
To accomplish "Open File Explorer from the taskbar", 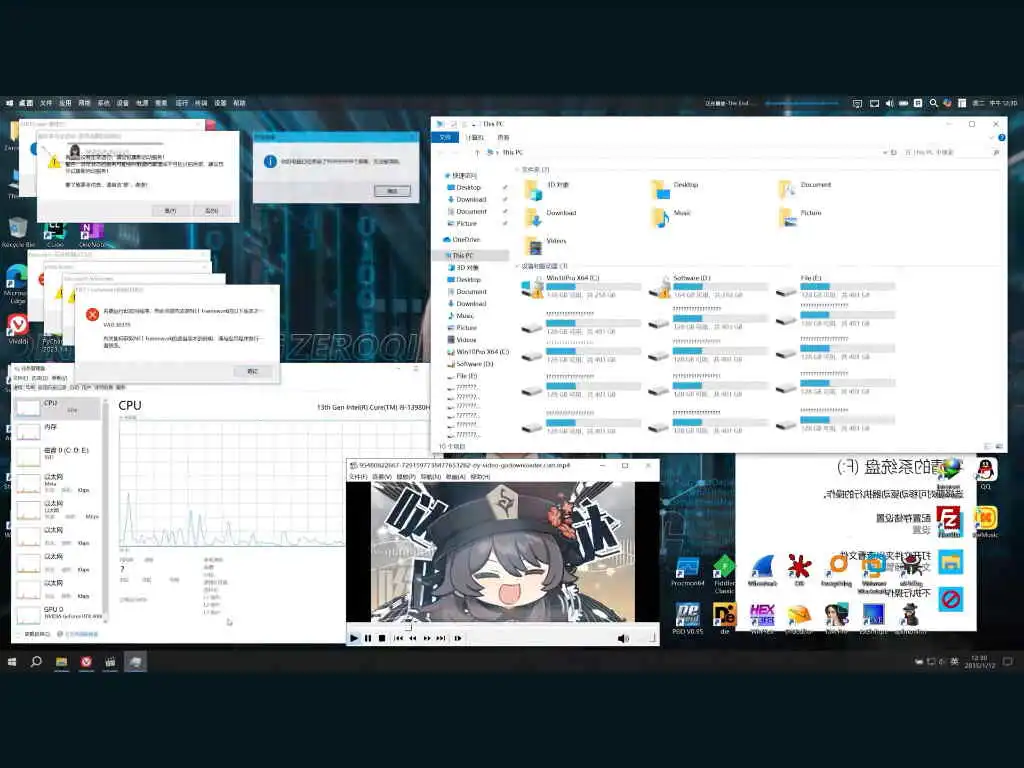I will [61, 662].
